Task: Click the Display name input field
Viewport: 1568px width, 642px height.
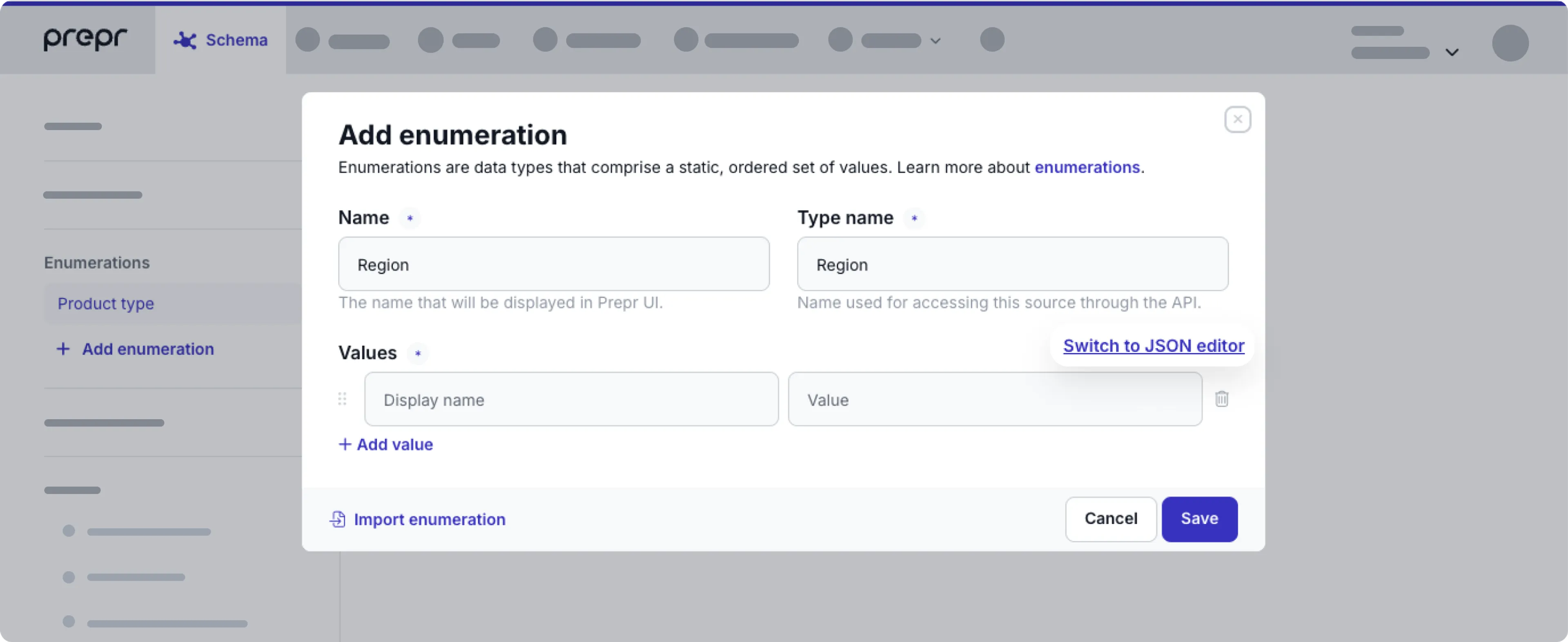Action: (x=570, y=399)
